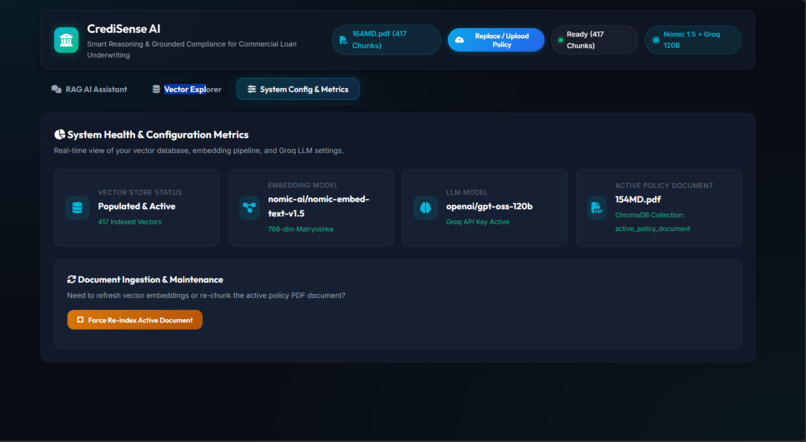This screenshot has width=806, height=442.
Task: Click the database icon in Vector Store Status card
Action: pyautogui.click(x=77, y=208)
